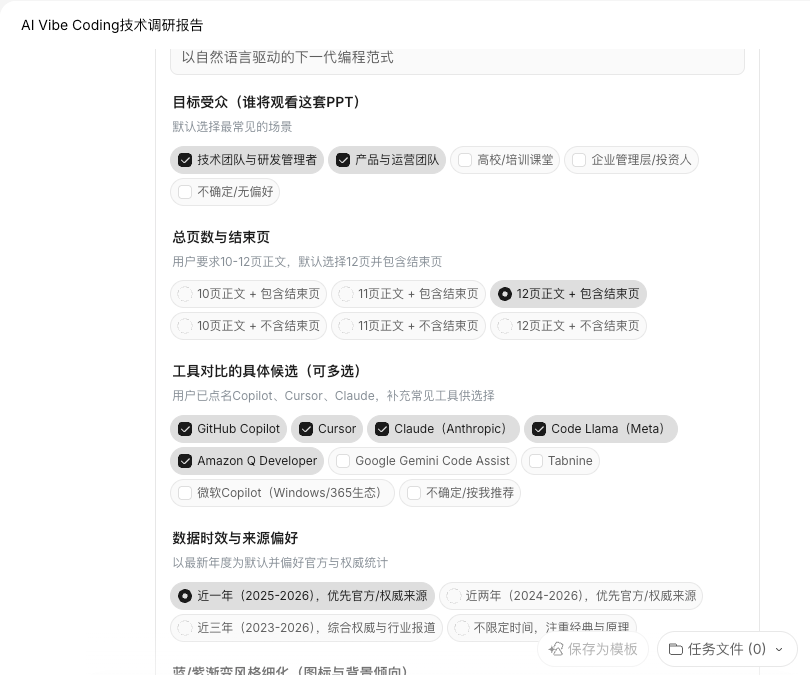Select 近一年 (2025-2026) data range

click(x=302, y=596)
